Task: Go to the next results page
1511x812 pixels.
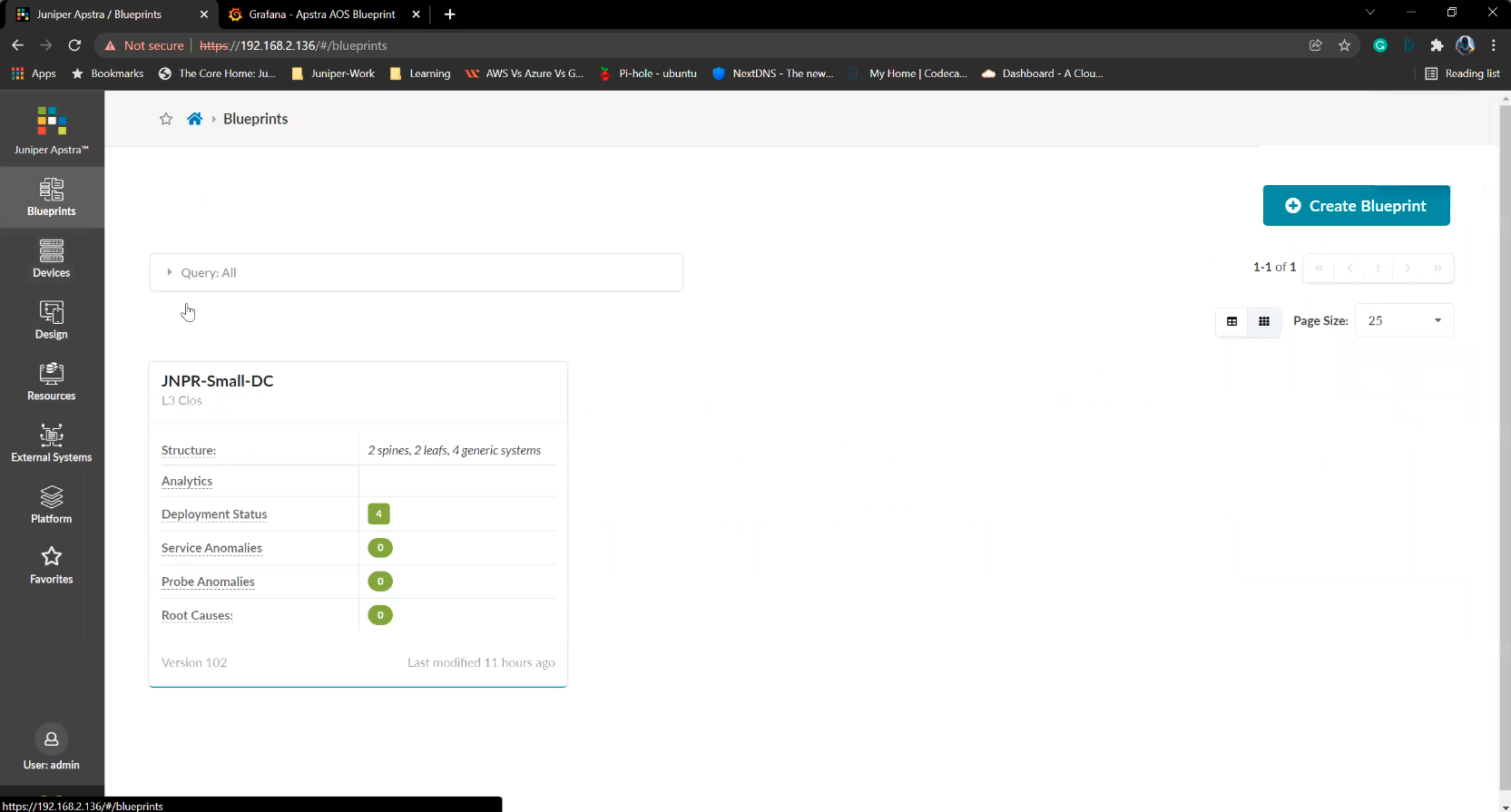Action: pos(1408,268)
